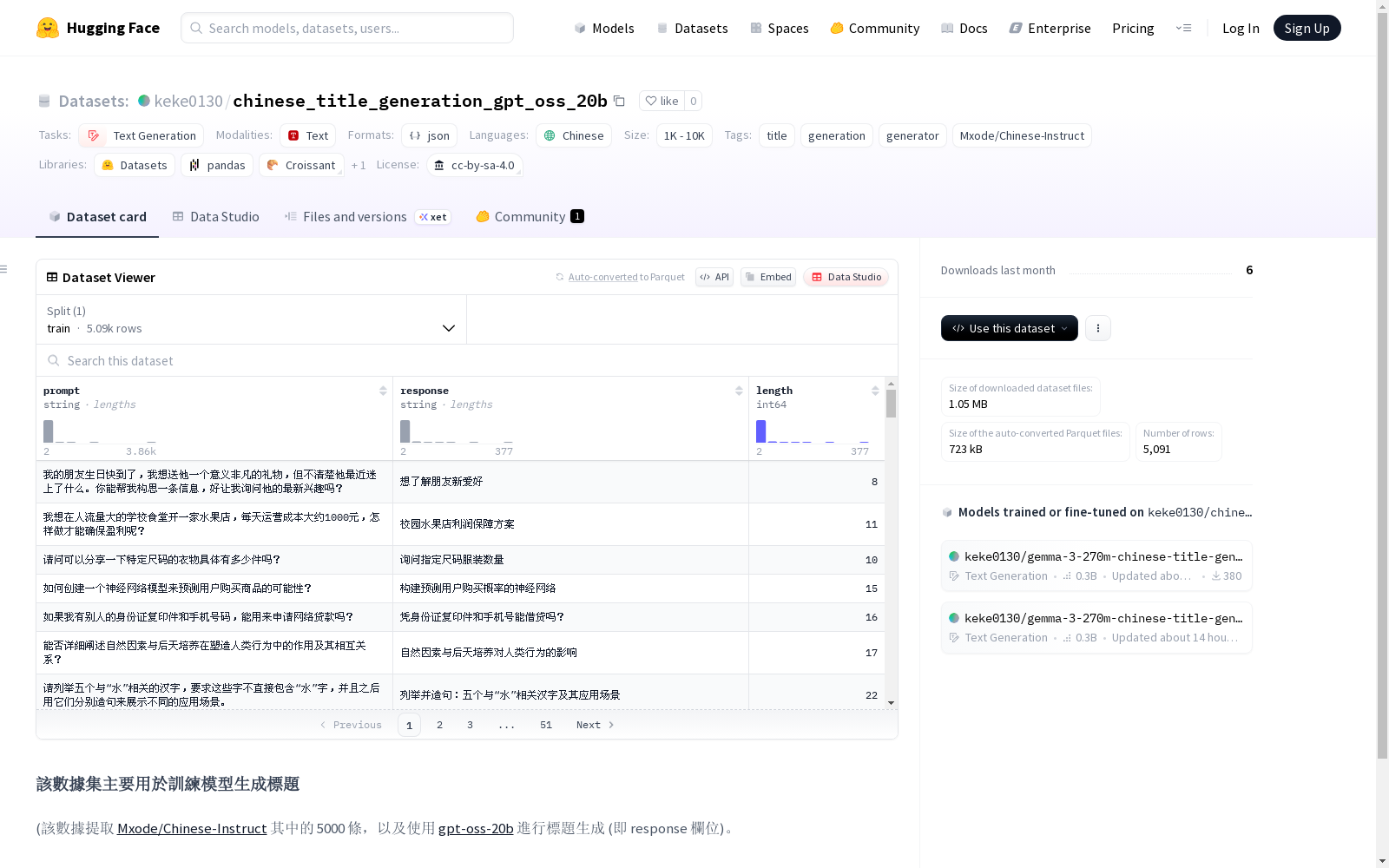The height and width of the screenshot is (868, 1389).
Task: Switch to the Data Studio tab
Action: [x=215, y=217]
